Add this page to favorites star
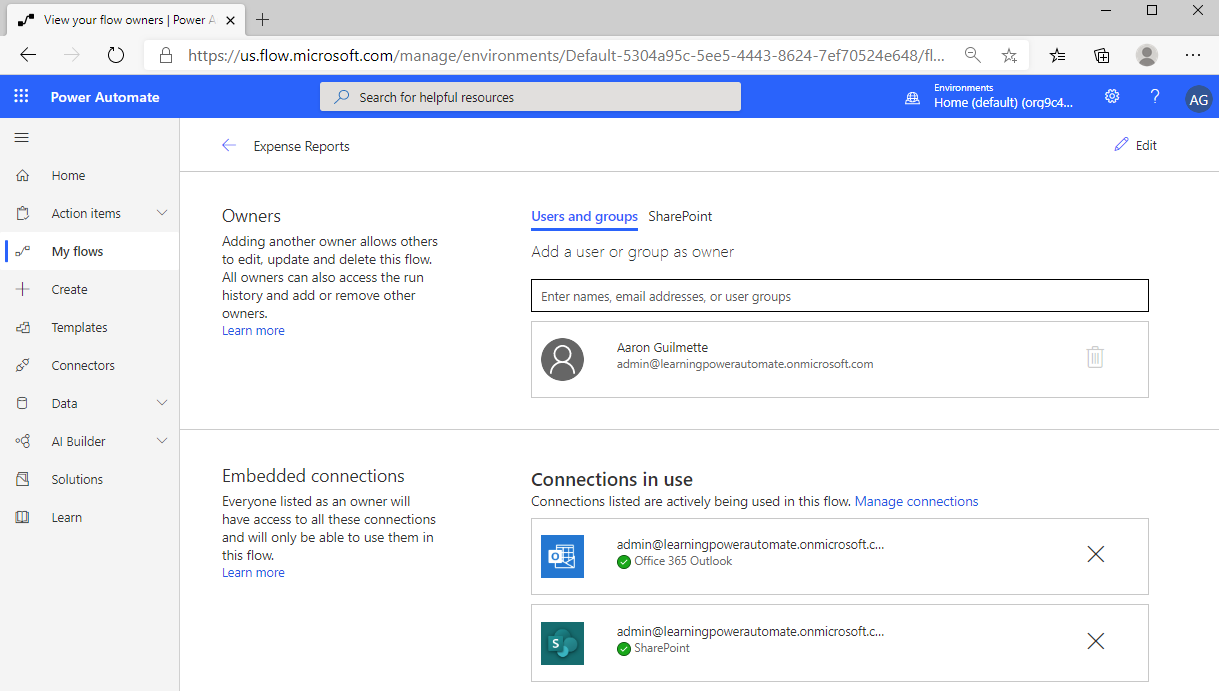1219x691 pixels. (x=1009, y=56)
